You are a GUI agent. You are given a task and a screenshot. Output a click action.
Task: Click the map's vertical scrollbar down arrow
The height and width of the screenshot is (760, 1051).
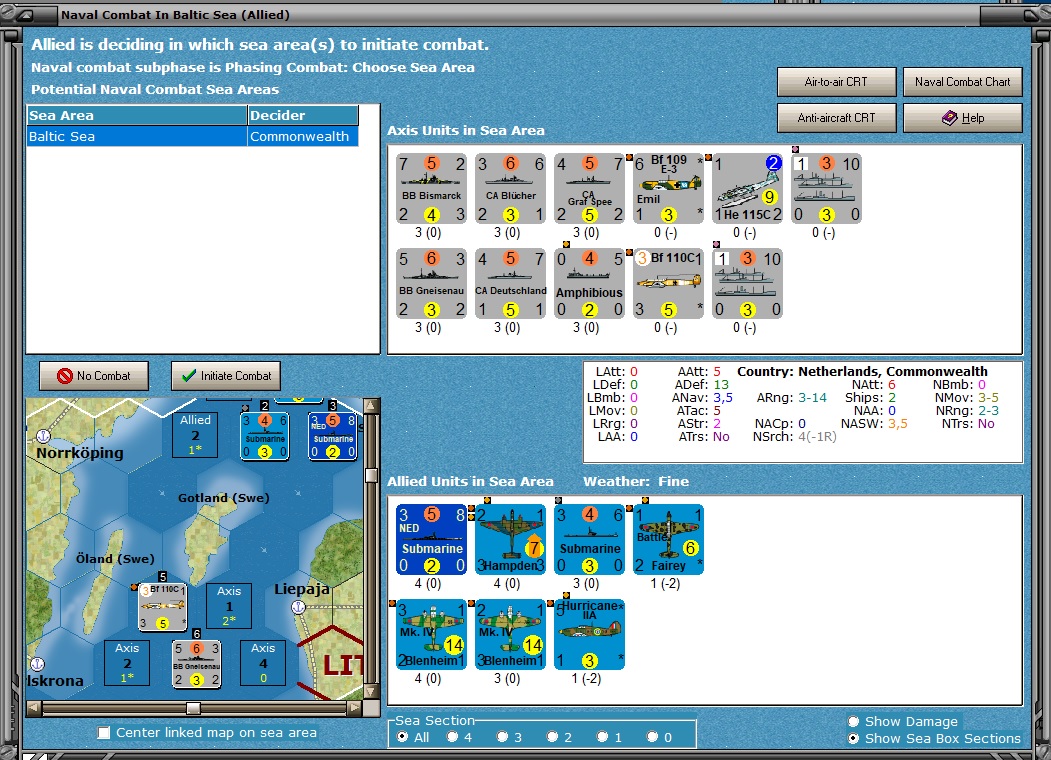point(371,691)
